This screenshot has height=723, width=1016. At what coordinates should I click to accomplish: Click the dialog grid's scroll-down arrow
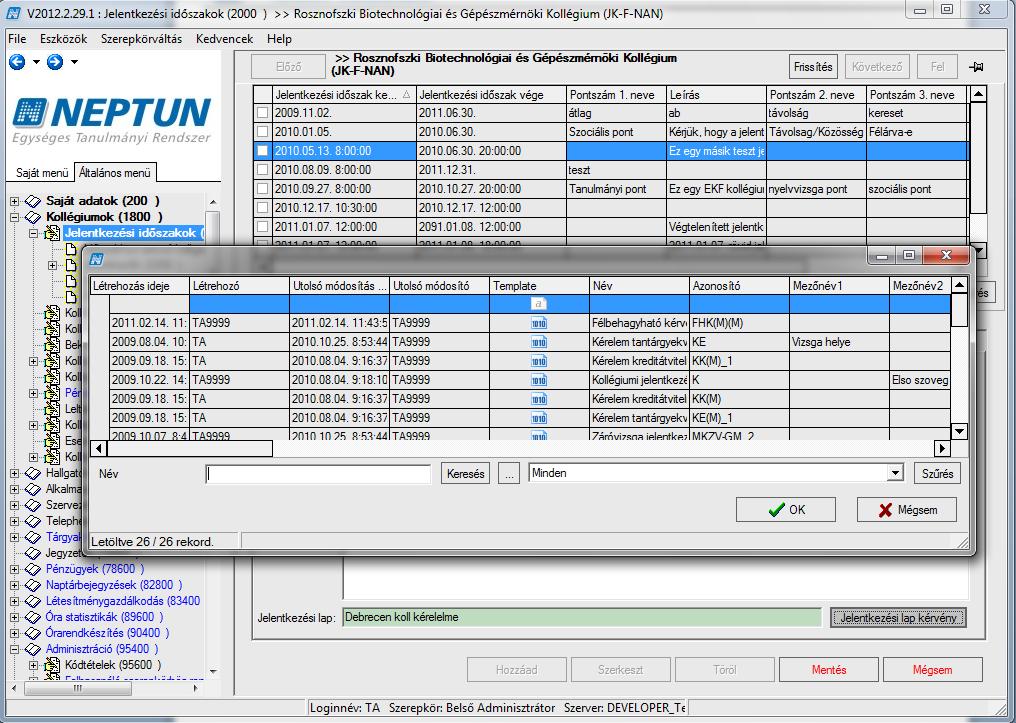(x=960, y=431)
